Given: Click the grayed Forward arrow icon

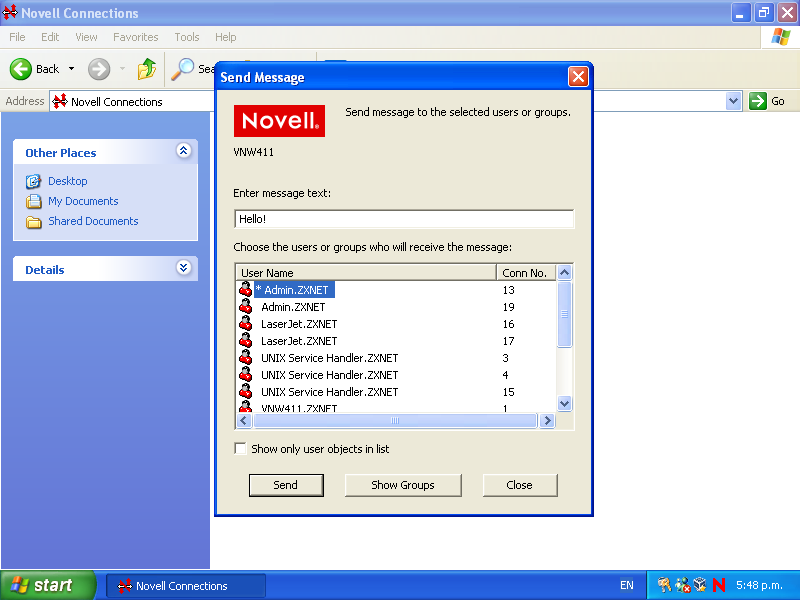Looking at the screenshot, I should pos(99,69).
